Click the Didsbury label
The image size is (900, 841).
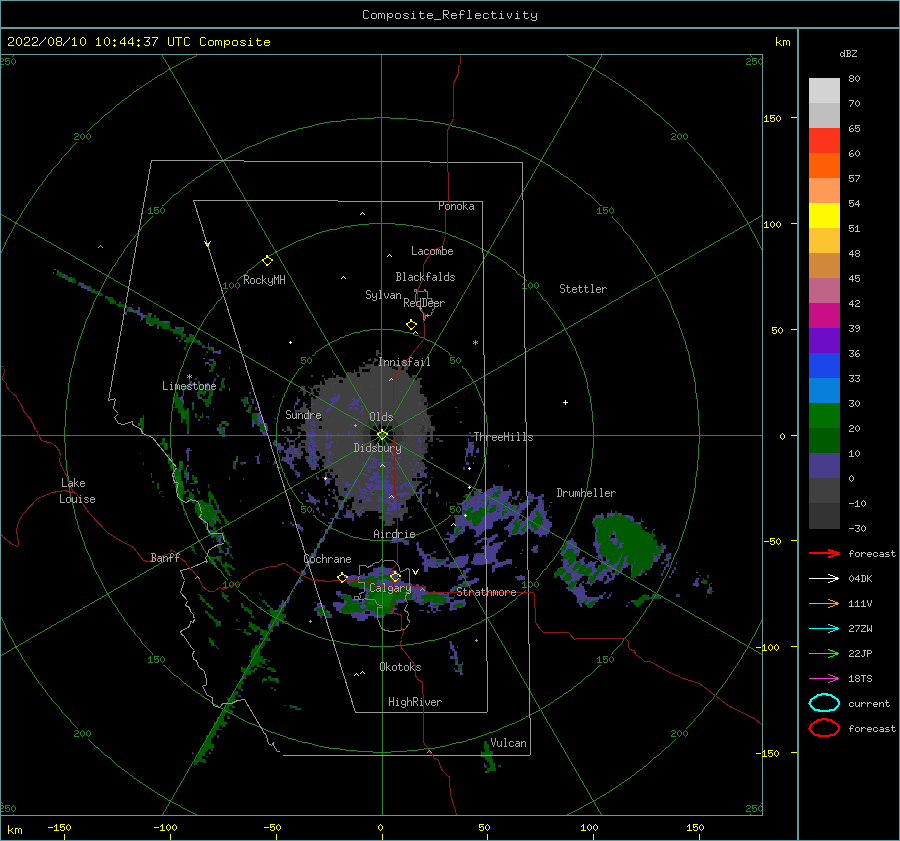[377, 448]
